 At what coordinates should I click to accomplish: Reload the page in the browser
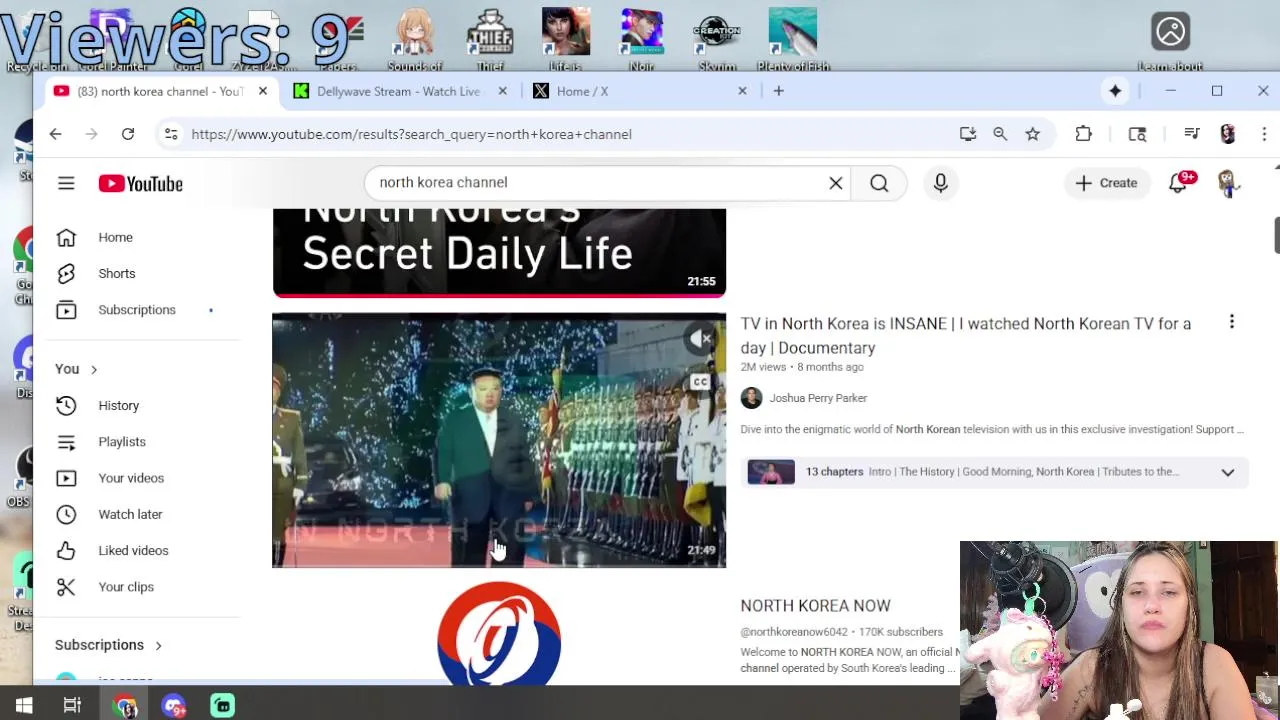(x=128, y=134)
